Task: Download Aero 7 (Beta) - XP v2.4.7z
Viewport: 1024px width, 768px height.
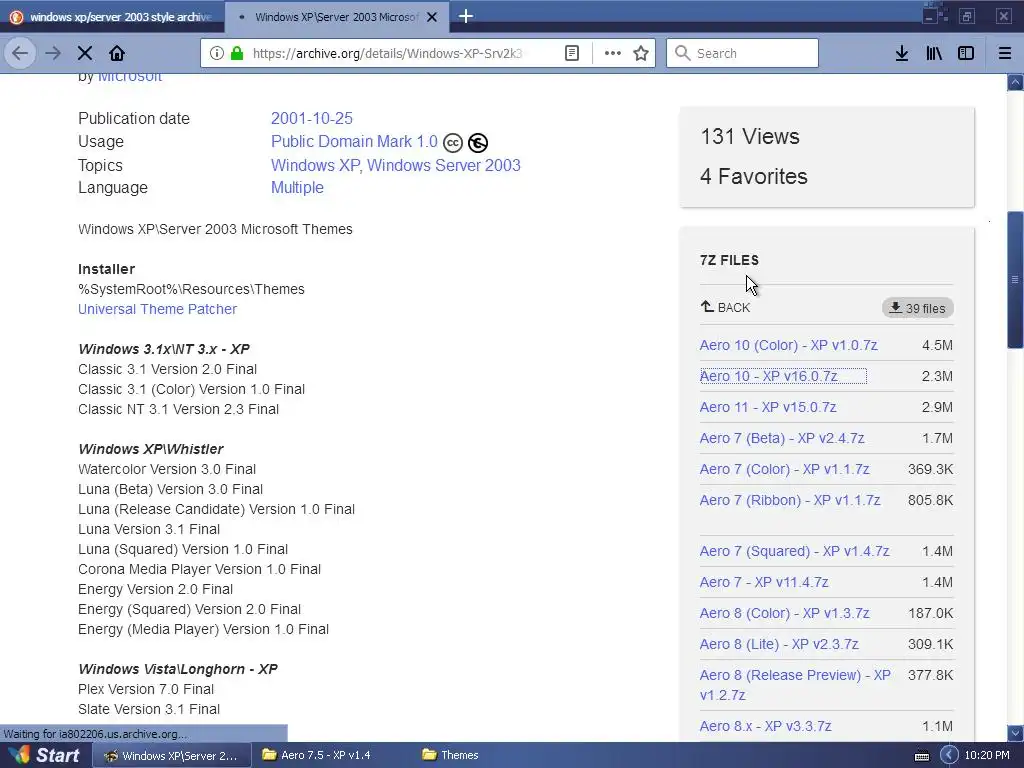Action: pos(782,438)
